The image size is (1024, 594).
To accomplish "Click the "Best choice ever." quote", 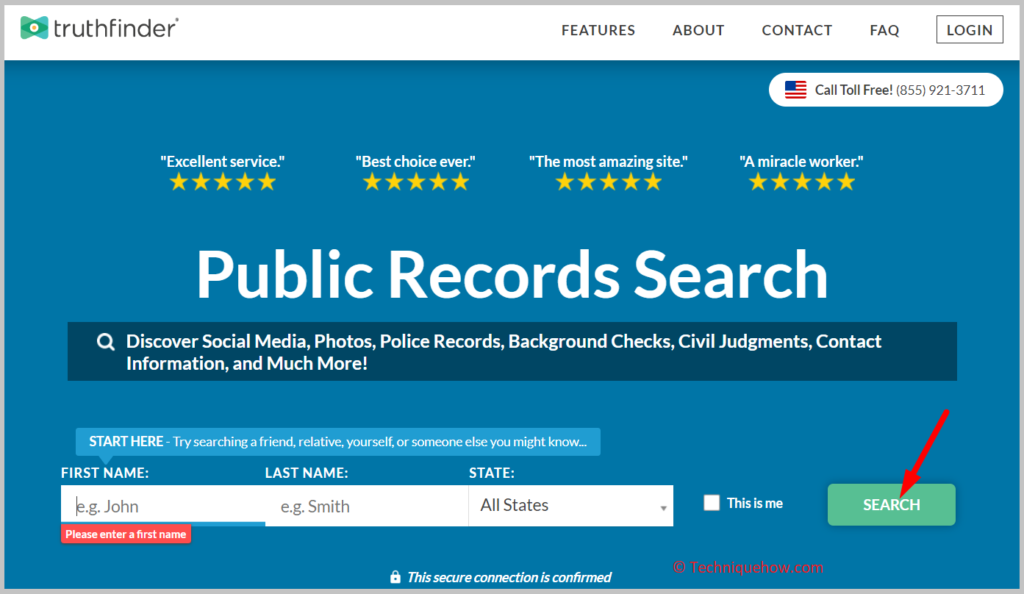I will [415, 161].
